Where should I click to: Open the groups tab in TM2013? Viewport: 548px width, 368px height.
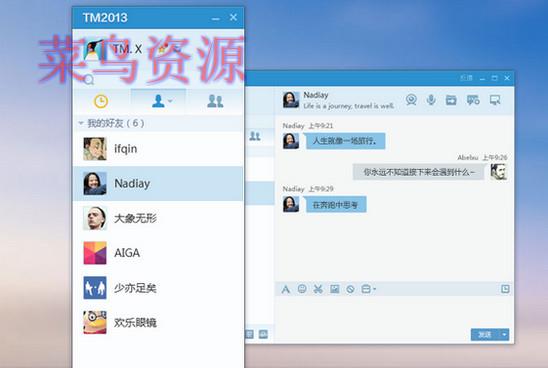click(x=215, y=101)
